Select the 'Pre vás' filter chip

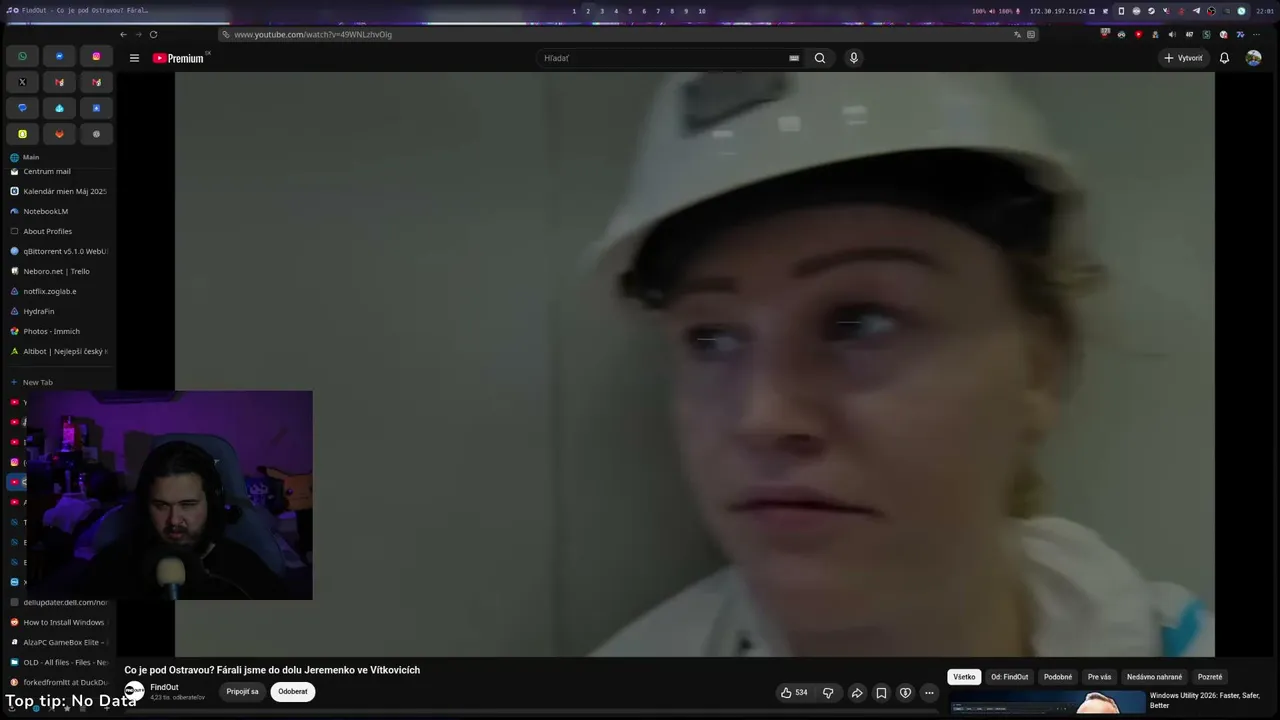coord(1099,677)
